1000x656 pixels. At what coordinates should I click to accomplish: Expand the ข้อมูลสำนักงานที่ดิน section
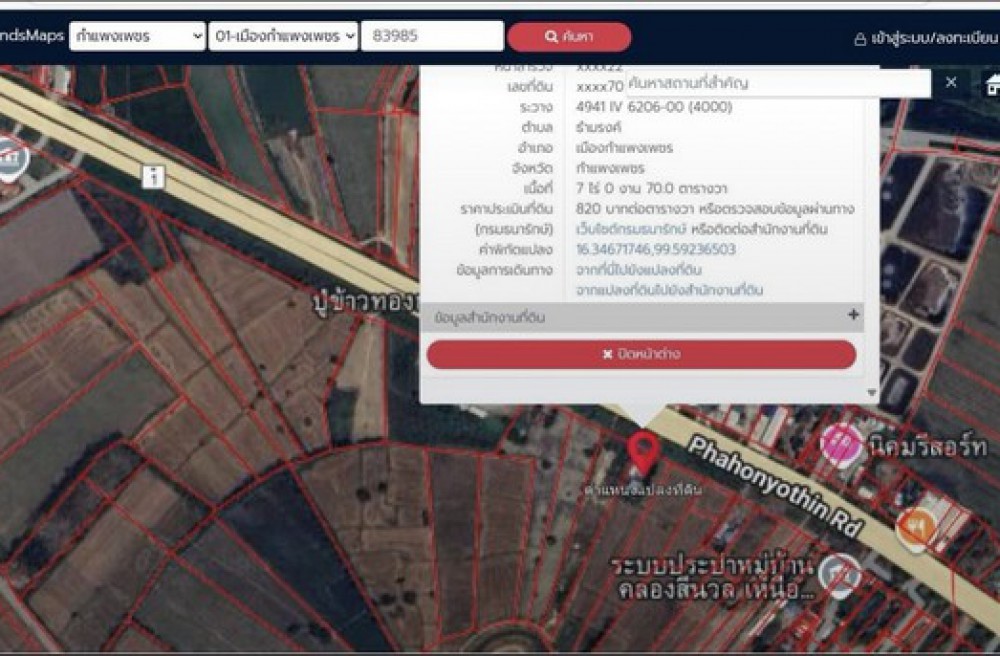tap(853, 316)
